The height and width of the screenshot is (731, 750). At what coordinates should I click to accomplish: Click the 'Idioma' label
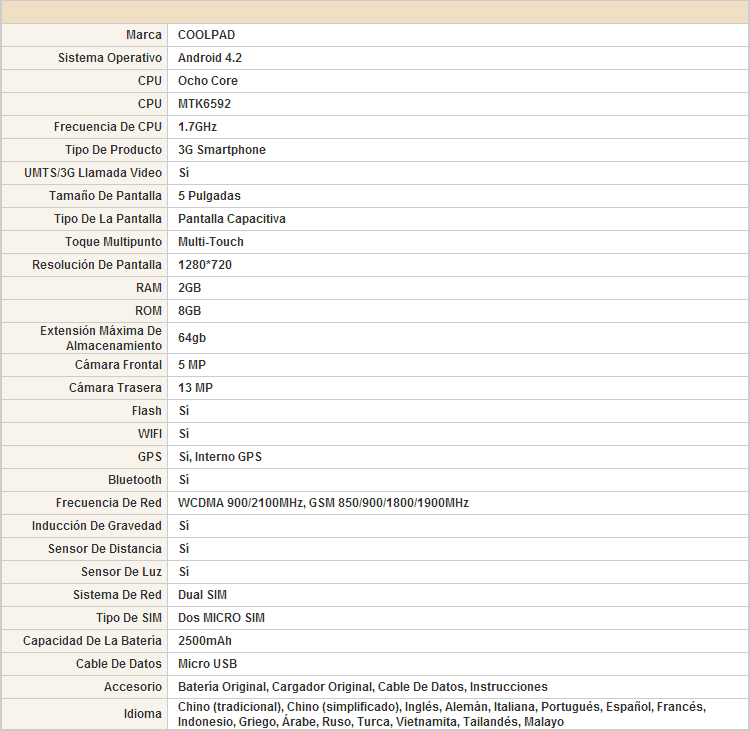[x=143, y=713]
